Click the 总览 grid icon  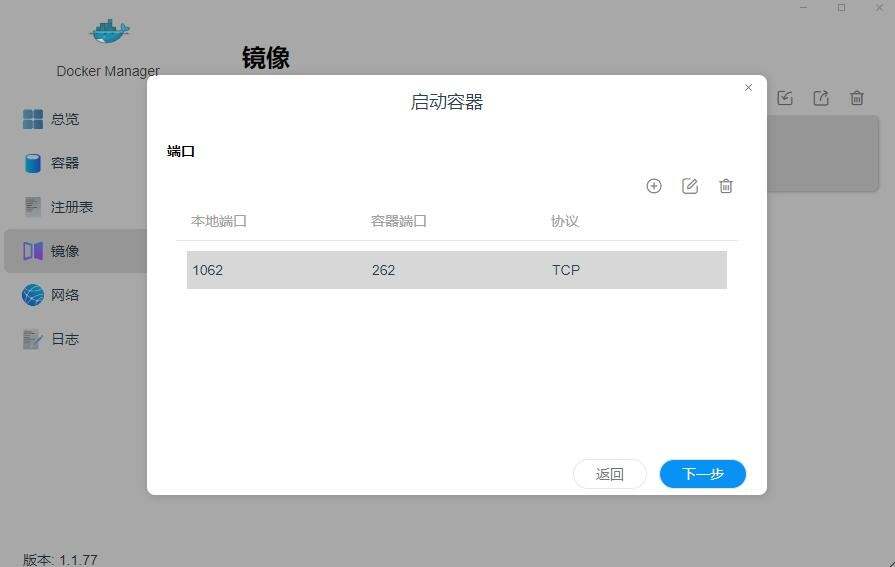[33, 119]
